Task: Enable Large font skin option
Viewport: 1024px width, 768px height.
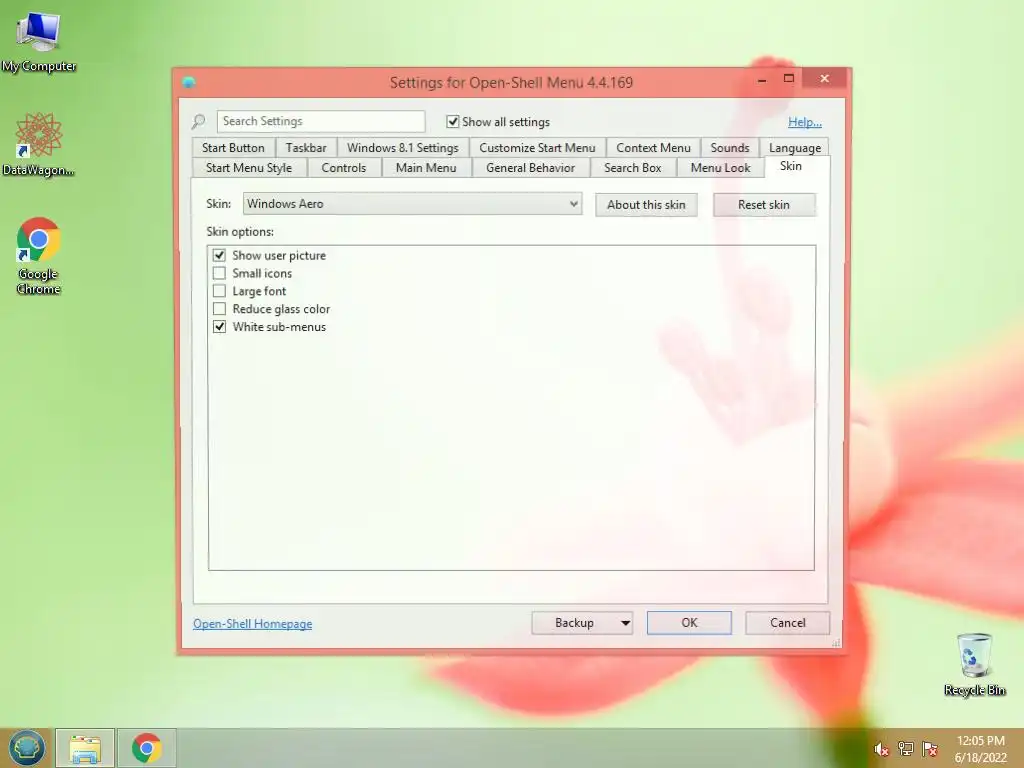Action: click(x=219, y=291)
